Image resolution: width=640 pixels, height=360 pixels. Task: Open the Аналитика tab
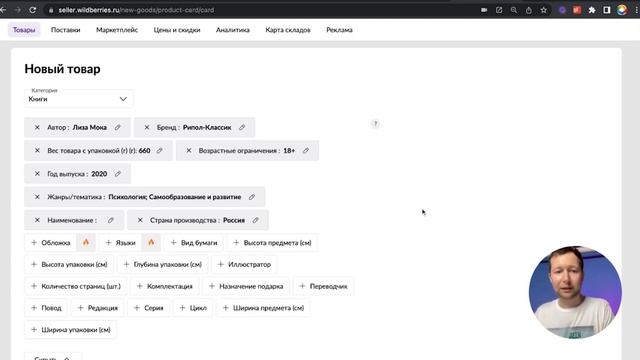point(233,30)
